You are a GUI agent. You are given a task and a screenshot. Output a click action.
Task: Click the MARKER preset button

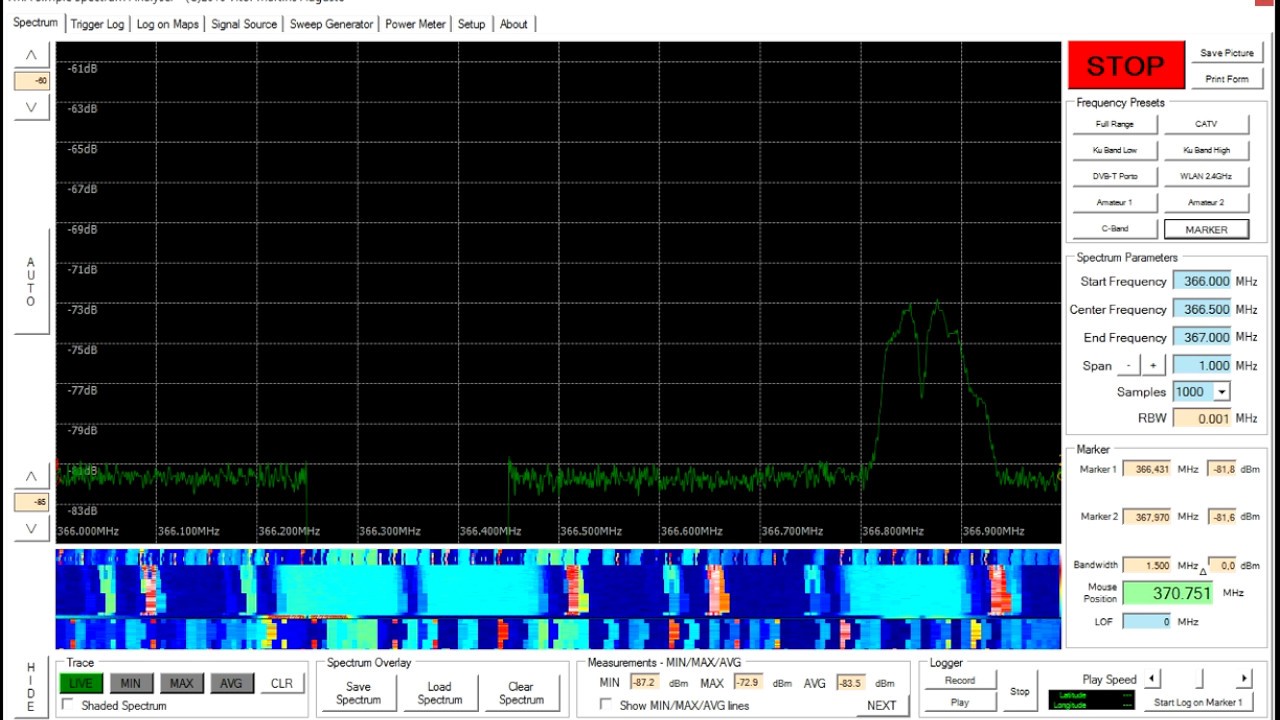point(1206,229)
